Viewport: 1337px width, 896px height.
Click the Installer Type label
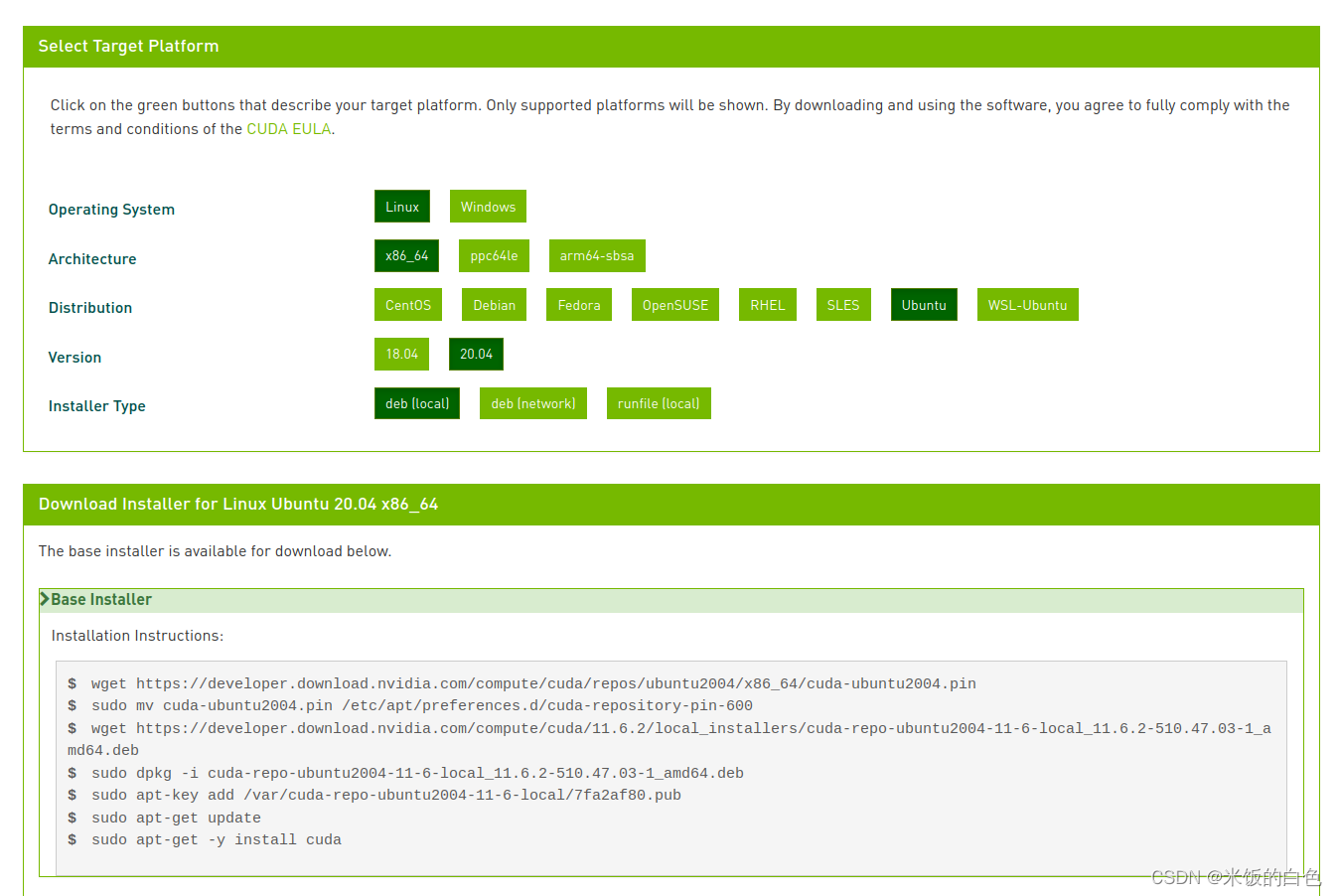tap(97, 406)
